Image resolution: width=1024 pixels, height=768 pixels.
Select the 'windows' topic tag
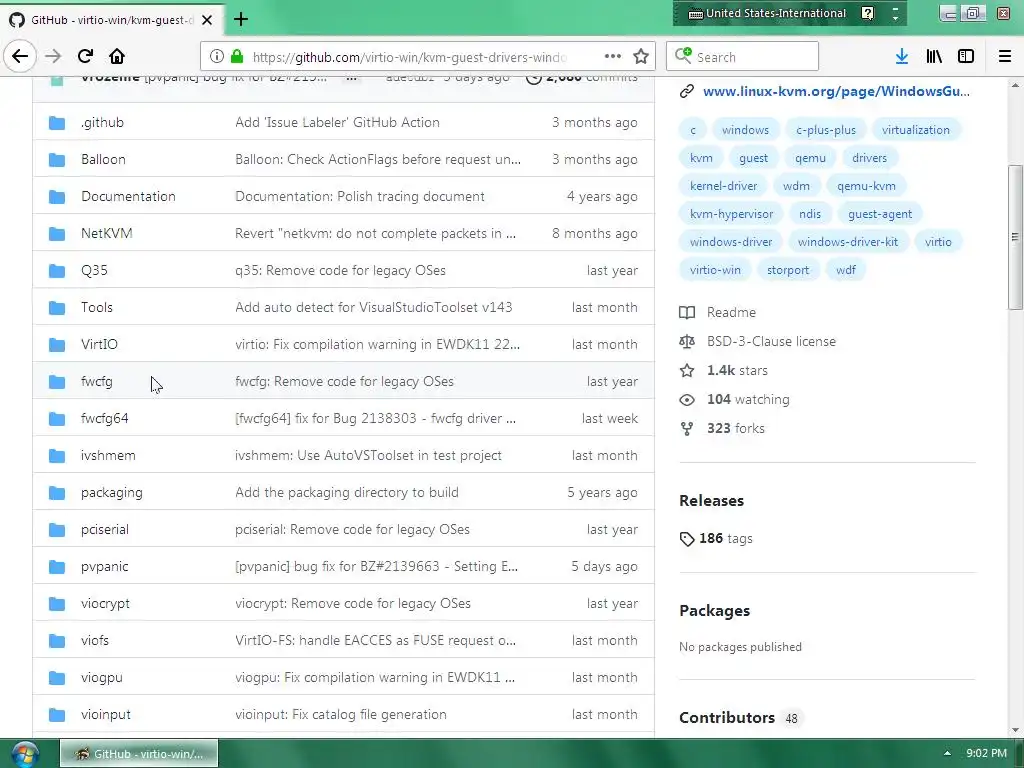click(x=745, y=130)
